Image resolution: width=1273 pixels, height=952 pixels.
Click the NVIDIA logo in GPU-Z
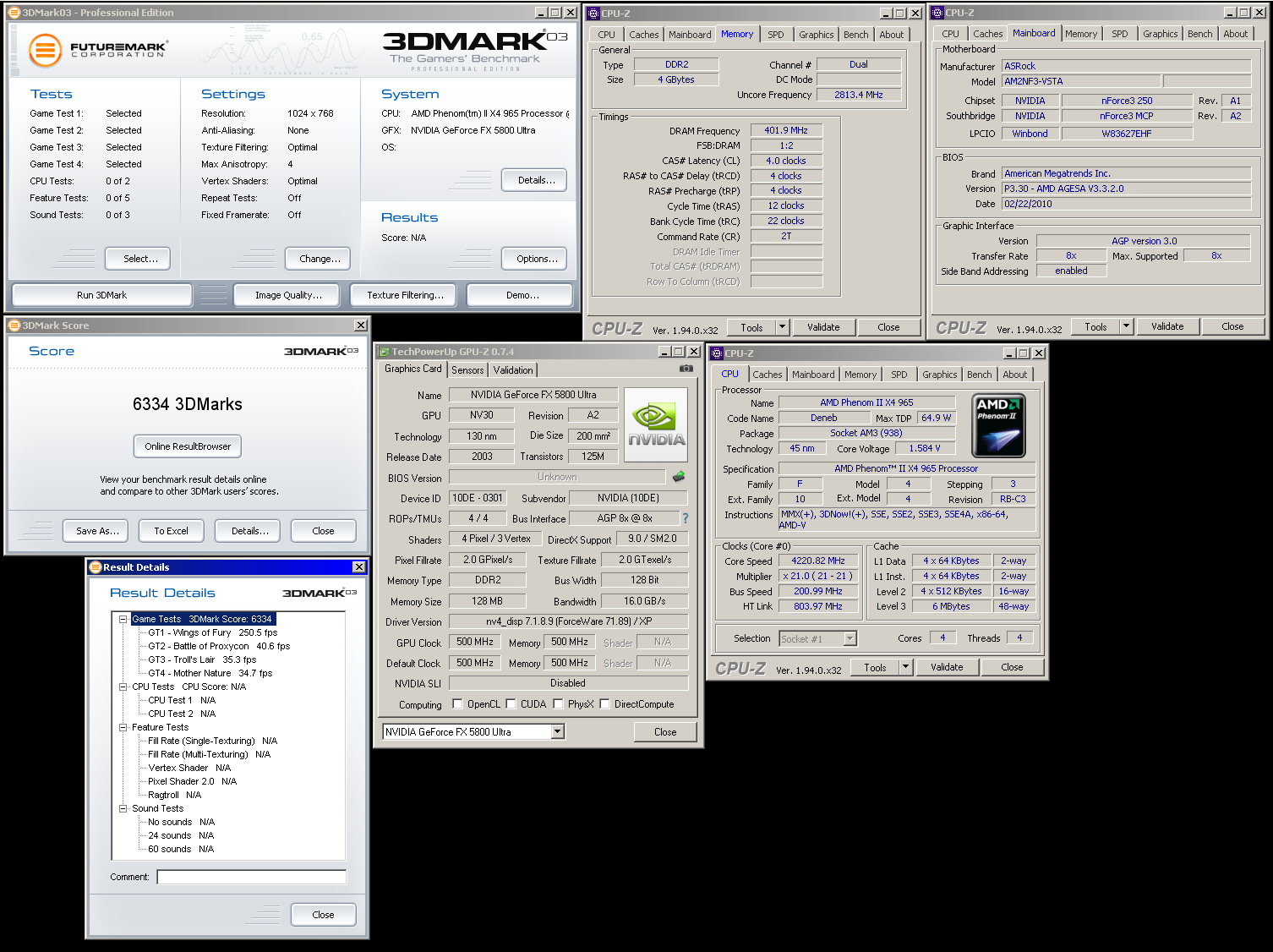(656, 425)
